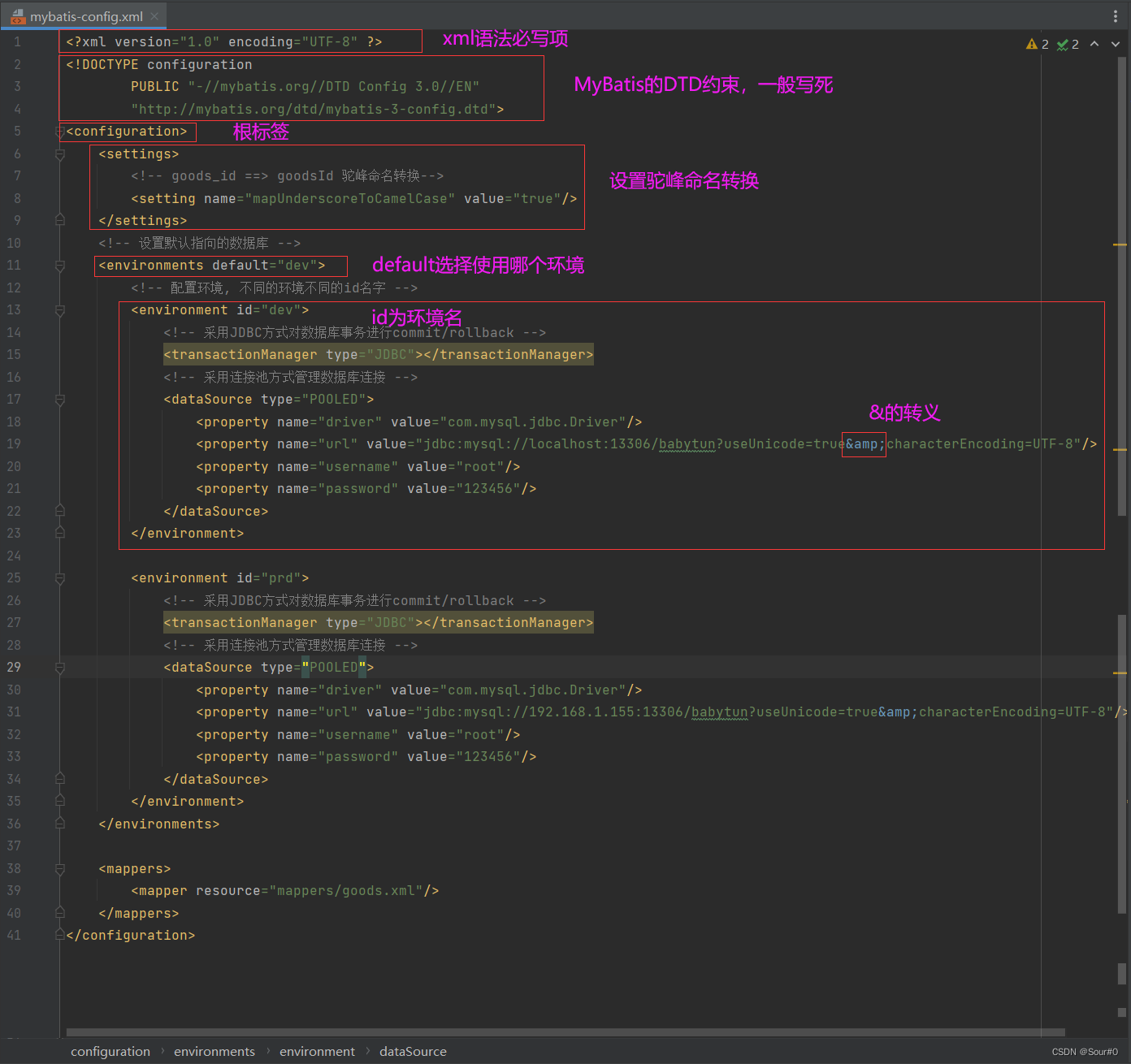Select the environments breadcrumb
Screen dimensions: 1131x1064
pyautogui.click(x=214, y=1051)
